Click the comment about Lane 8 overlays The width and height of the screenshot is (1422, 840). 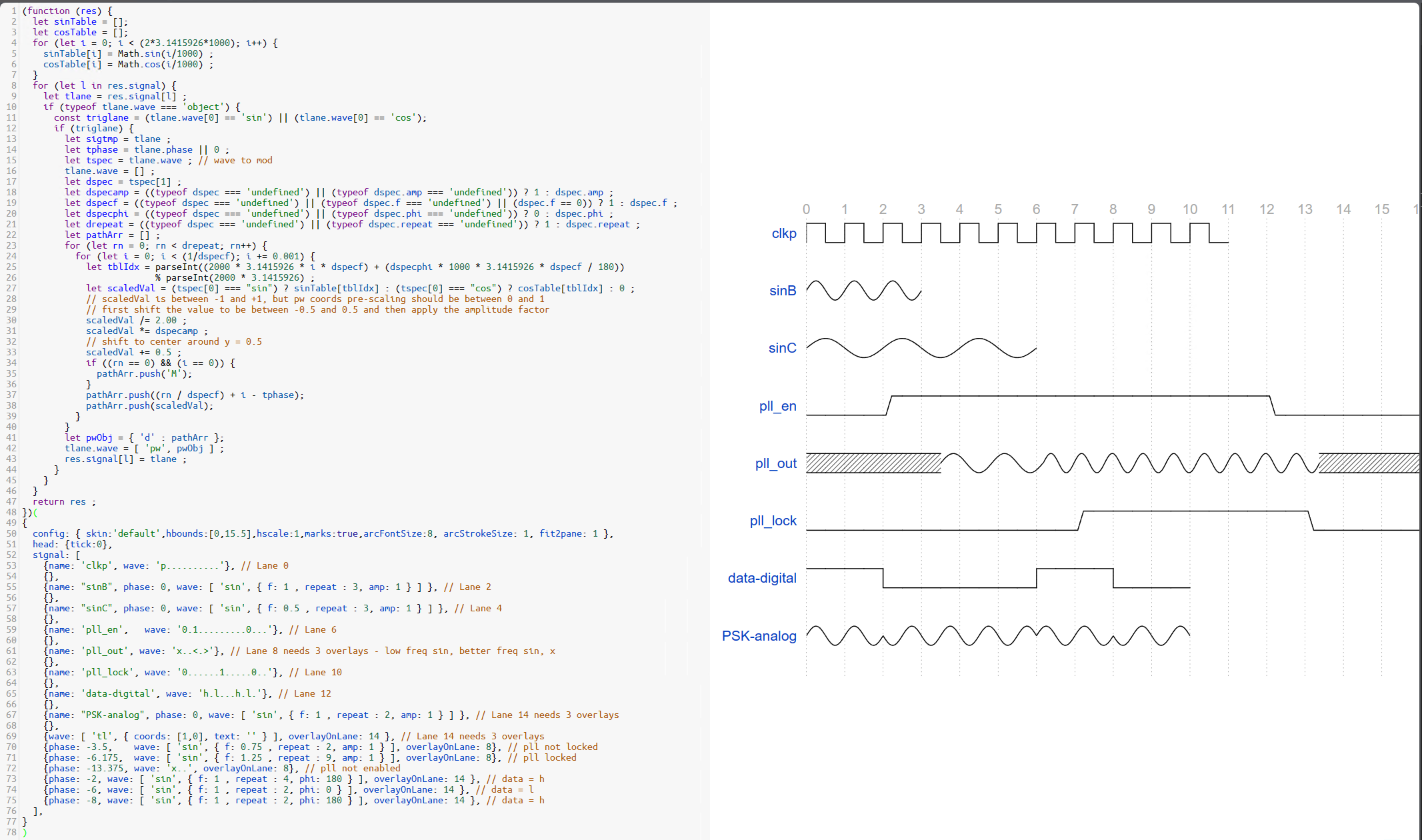pos(393,651)
